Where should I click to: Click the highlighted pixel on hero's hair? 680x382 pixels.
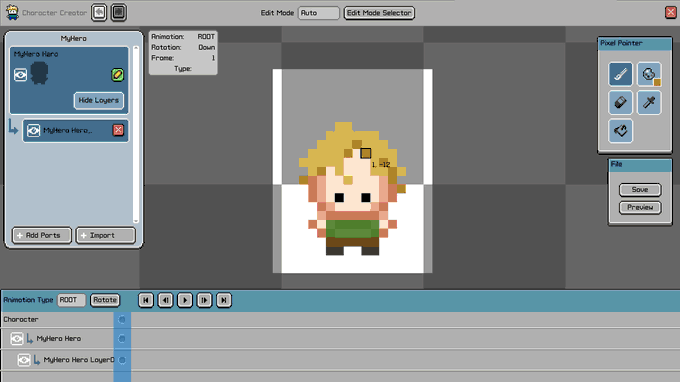pos(366,153)
